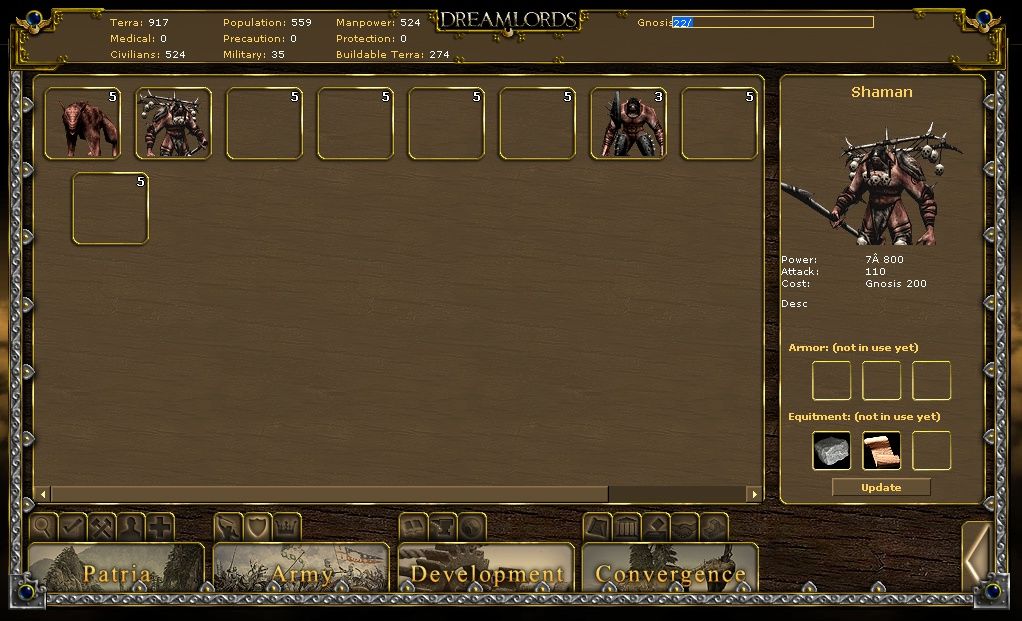
Task: Select the crown icon above Army
Action: coord(287,526)
